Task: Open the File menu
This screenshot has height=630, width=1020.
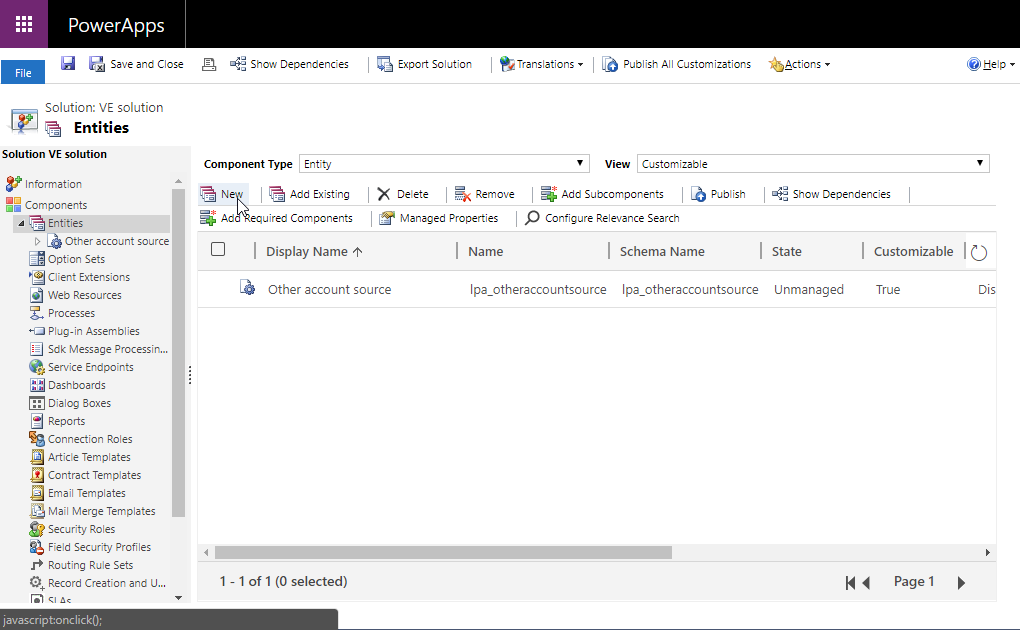Action: 23,73
